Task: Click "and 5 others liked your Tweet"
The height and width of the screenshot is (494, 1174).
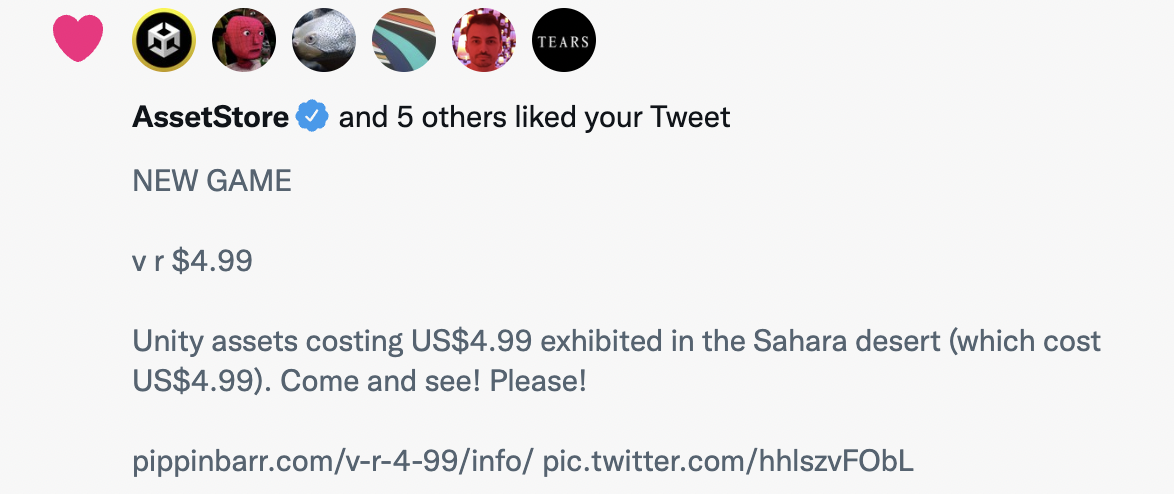Action: click(x=535, y=118)
